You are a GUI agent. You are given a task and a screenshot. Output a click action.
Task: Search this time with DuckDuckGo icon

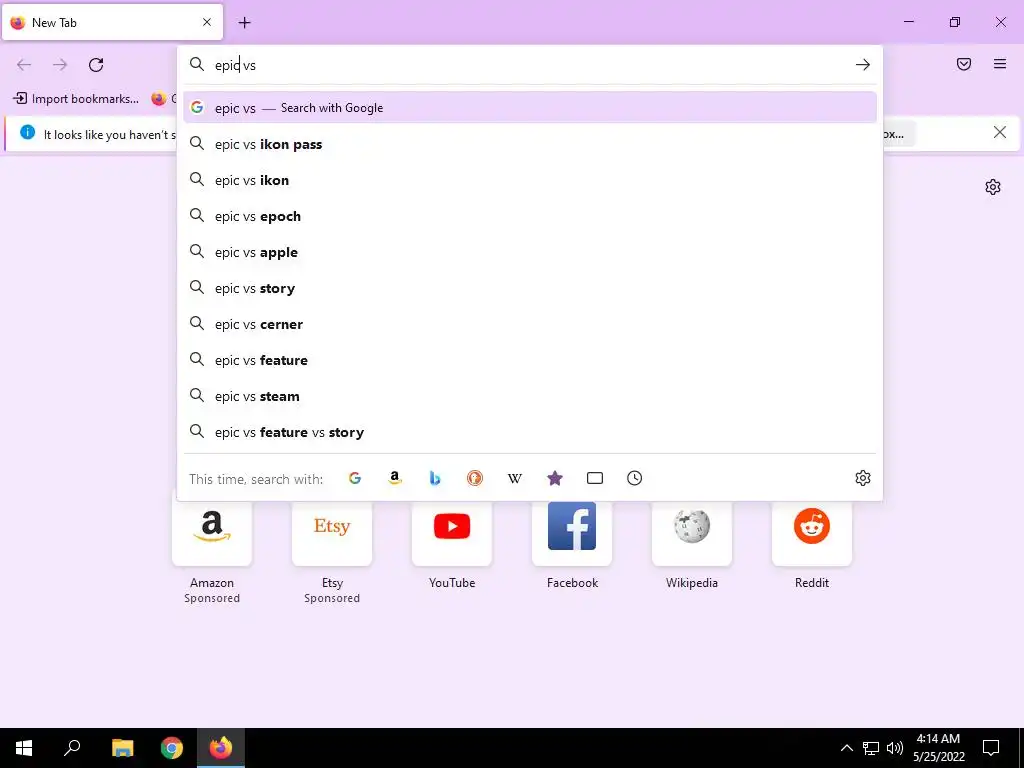coord(475,478)
